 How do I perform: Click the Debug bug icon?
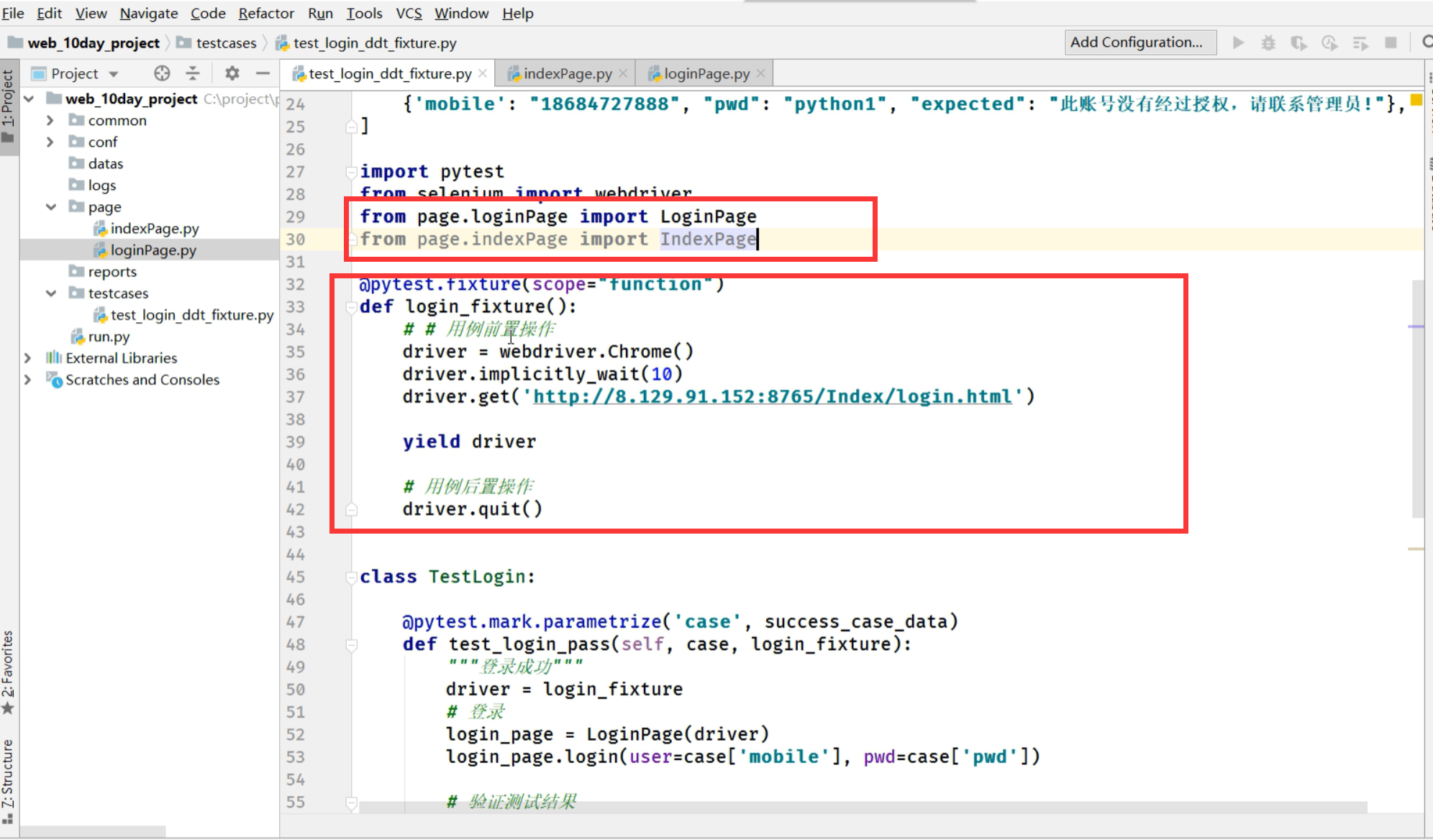coord(1268,42)
